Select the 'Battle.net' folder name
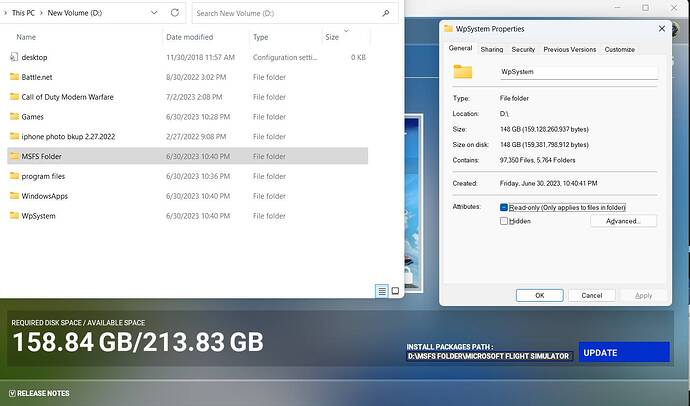The image size is (690, 406). pos(37,77)
